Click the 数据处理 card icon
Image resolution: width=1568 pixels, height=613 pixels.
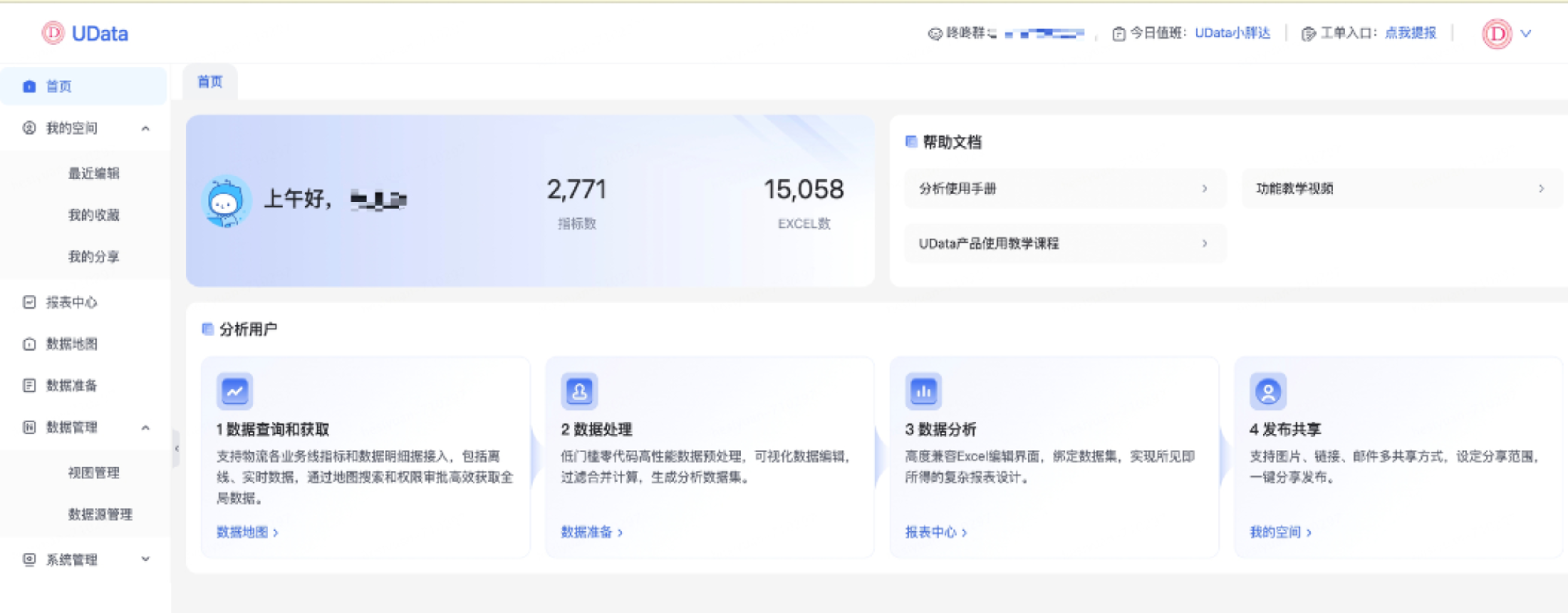point(579,391)
